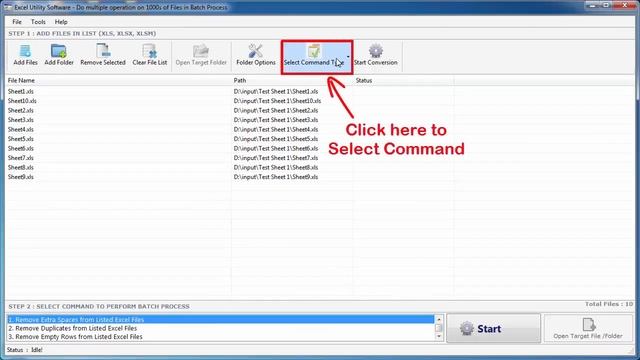
Task: Click the command list scrollbar thumb
Action: pyautogui.click(x=439, y=328)
